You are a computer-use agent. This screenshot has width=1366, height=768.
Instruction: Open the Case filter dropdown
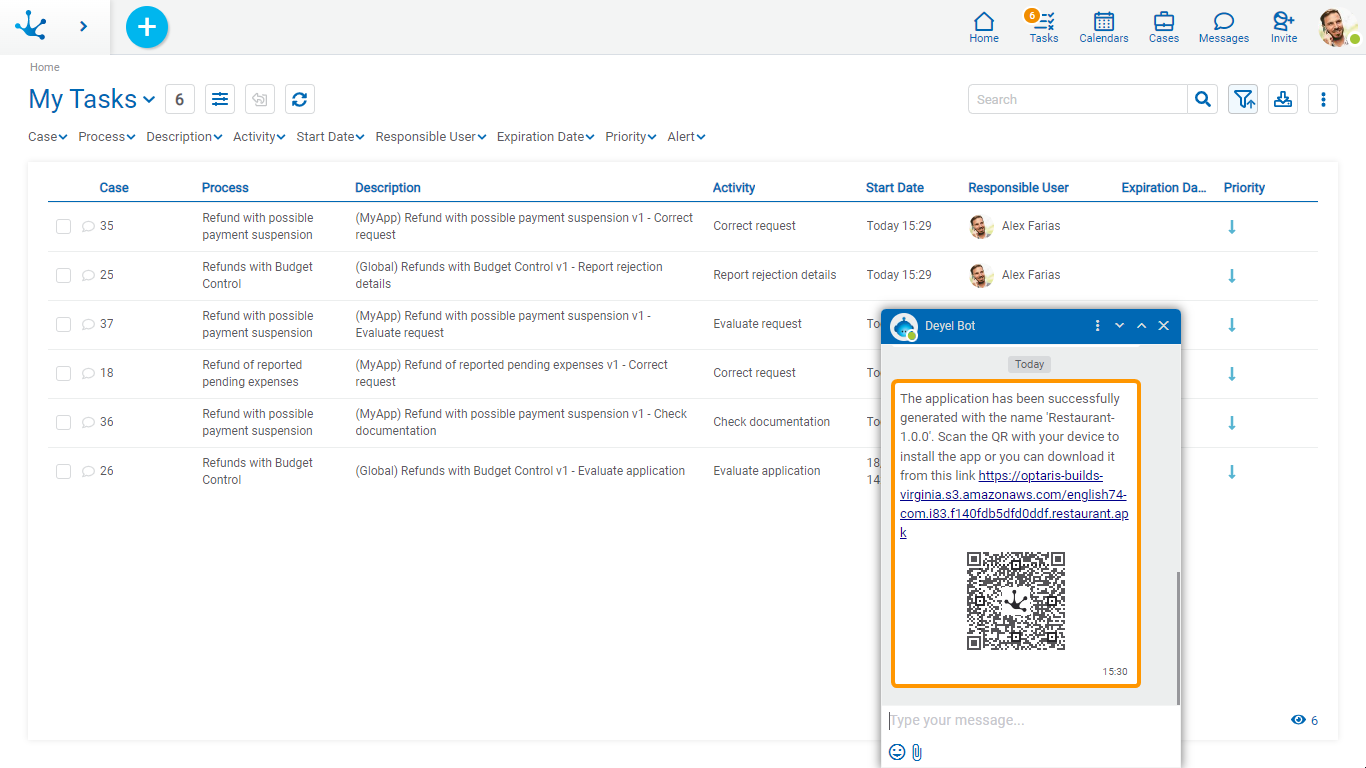48,137
